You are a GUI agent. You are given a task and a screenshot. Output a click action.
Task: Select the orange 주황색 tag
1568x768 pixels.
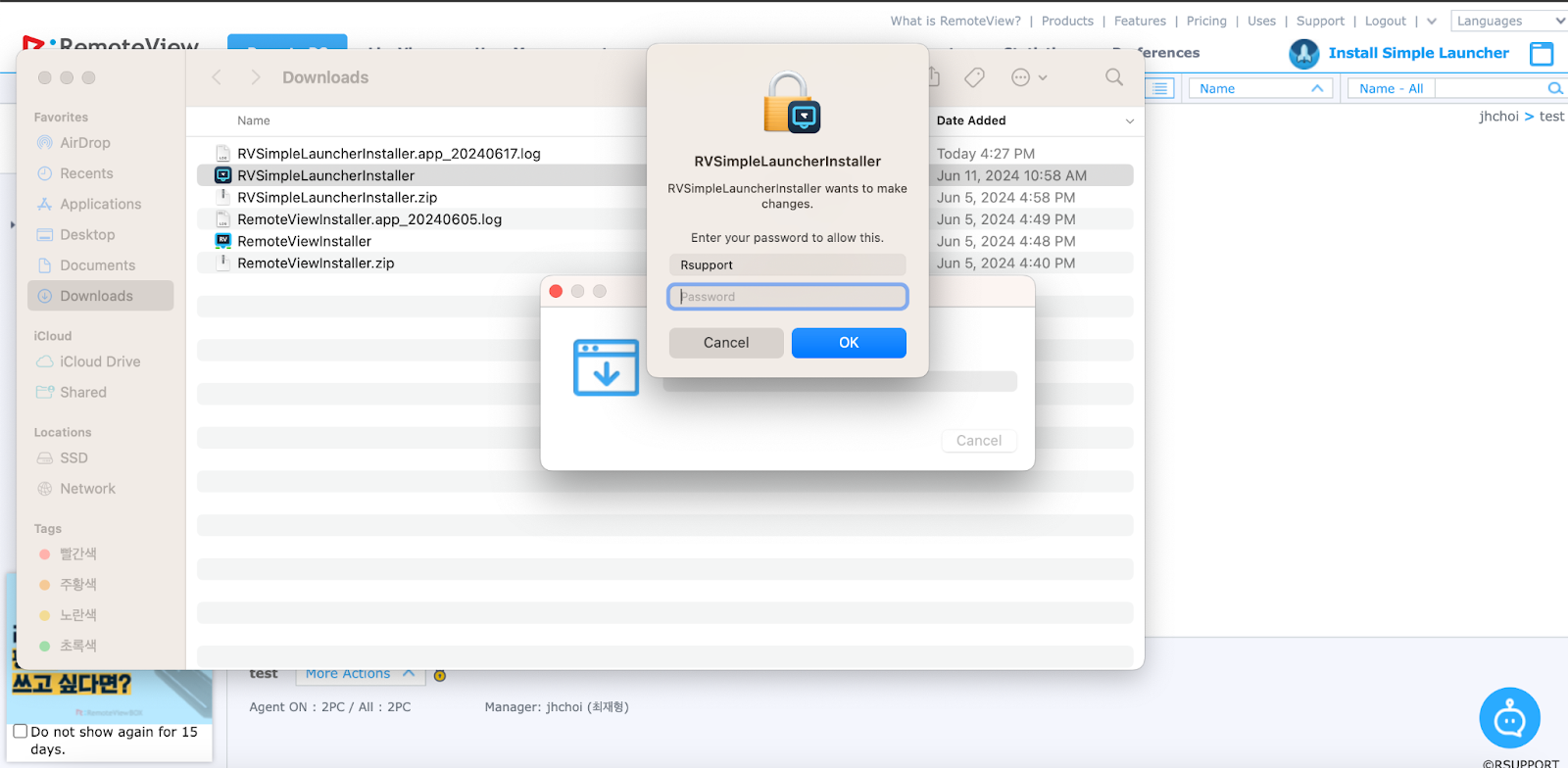coord(77,585)
